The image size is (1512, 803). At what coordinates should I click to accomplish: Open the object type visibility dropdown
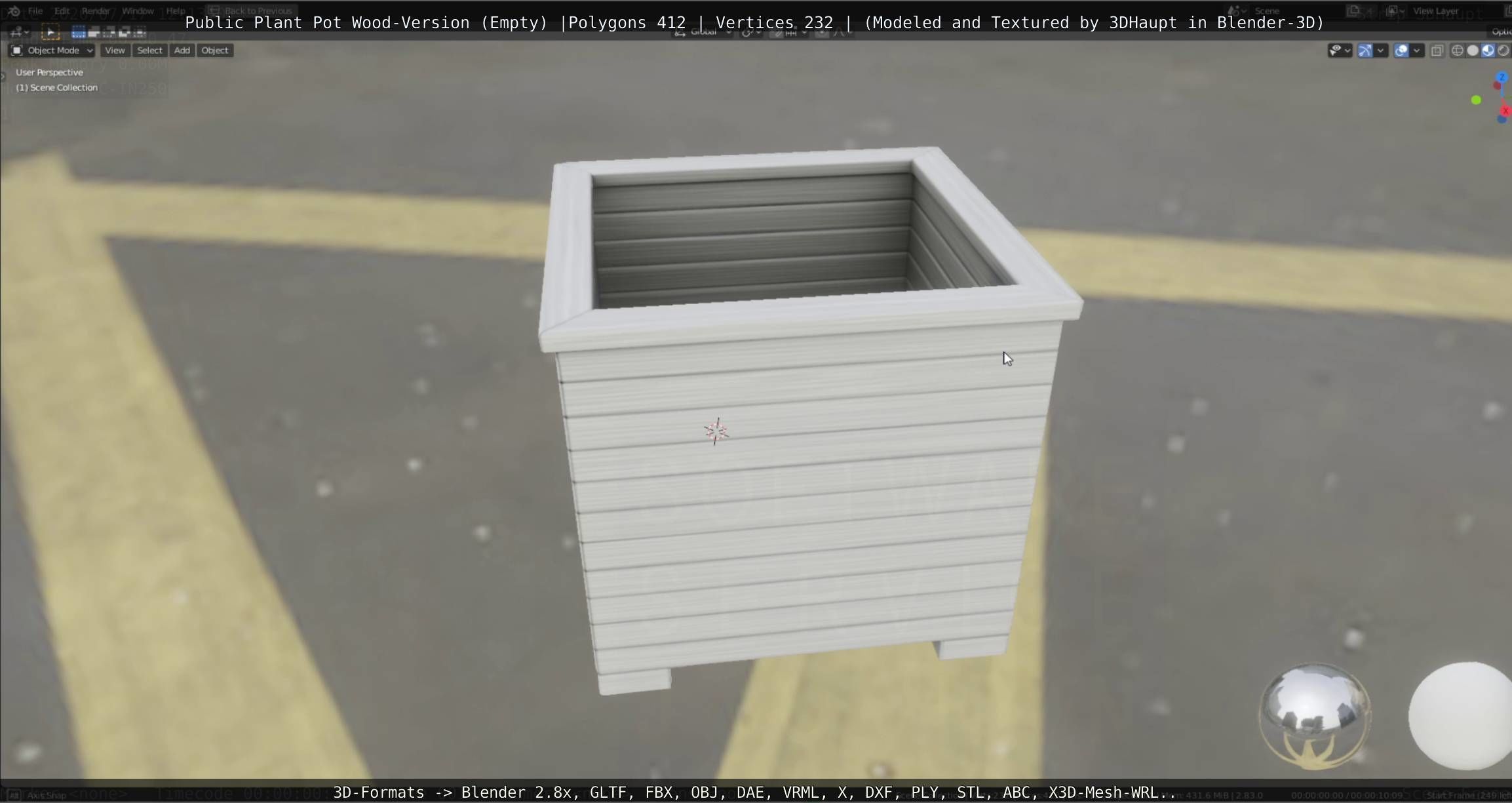(1339, 50)
